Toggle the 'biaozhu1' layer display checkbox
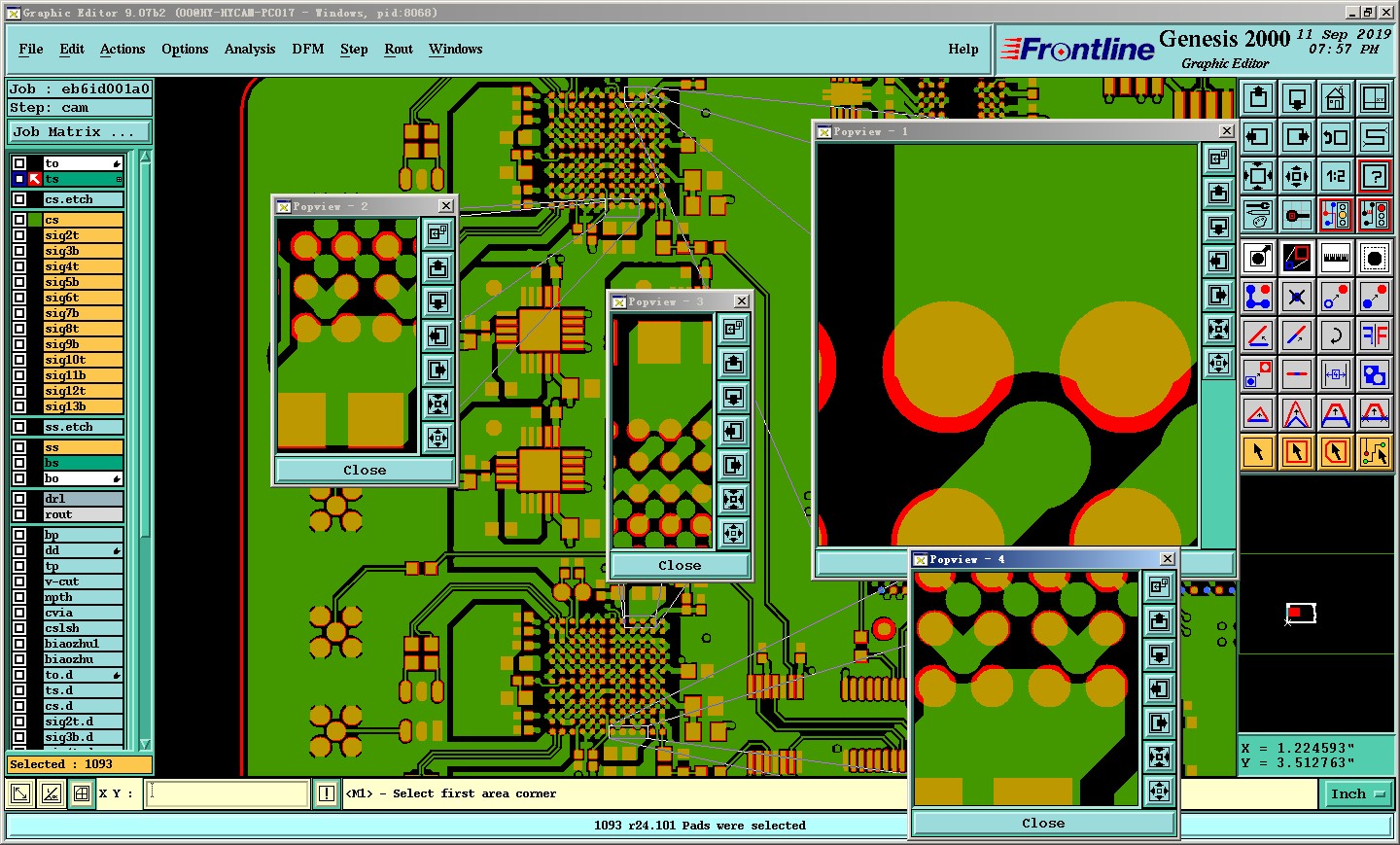This screenshot has width=1400, height=845. point(19,644)
